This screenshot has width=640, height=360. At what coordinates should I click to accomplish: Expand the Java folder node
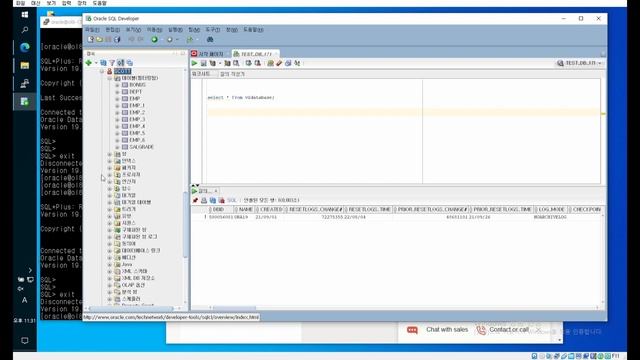pos(109,264)
